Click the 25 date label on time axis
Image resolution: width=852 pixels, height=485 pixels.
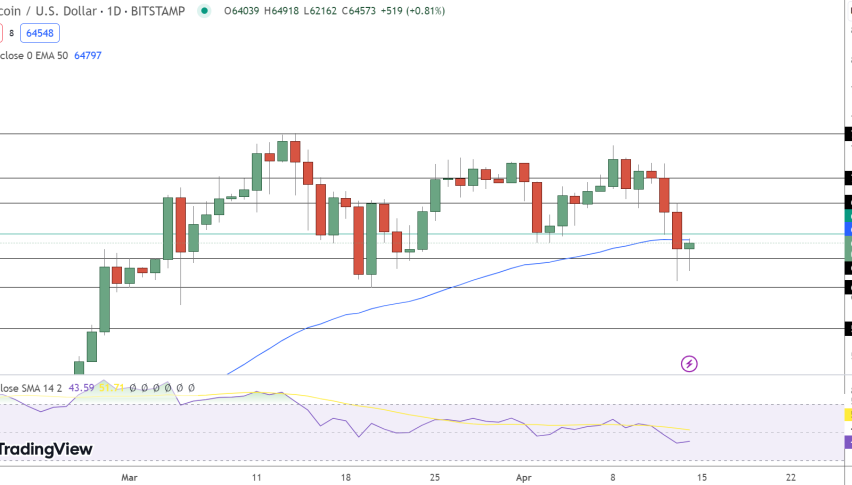click(435, 477)
